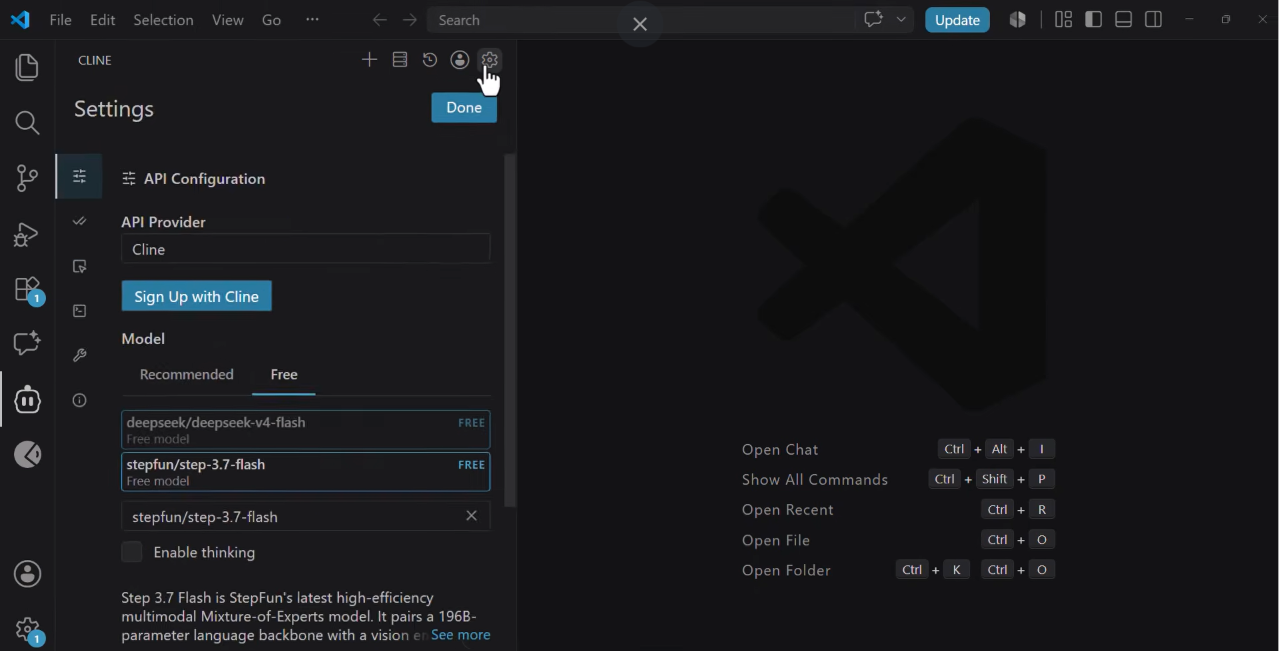Click the Open Recent shortcut text

pos(788,510)
